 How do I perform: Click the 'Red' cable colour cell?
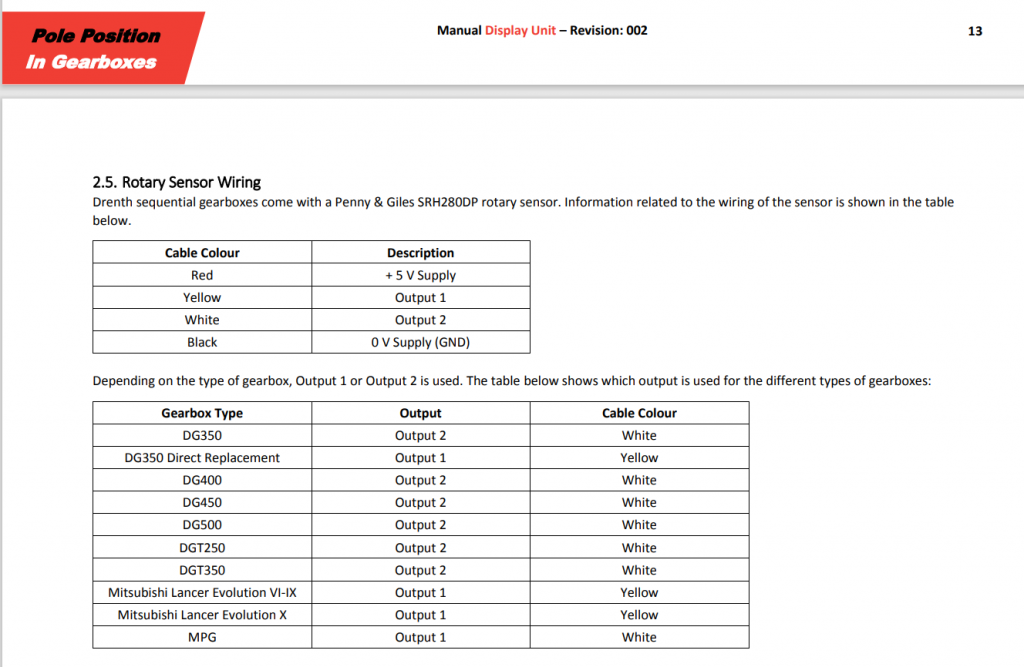[202, 275]
